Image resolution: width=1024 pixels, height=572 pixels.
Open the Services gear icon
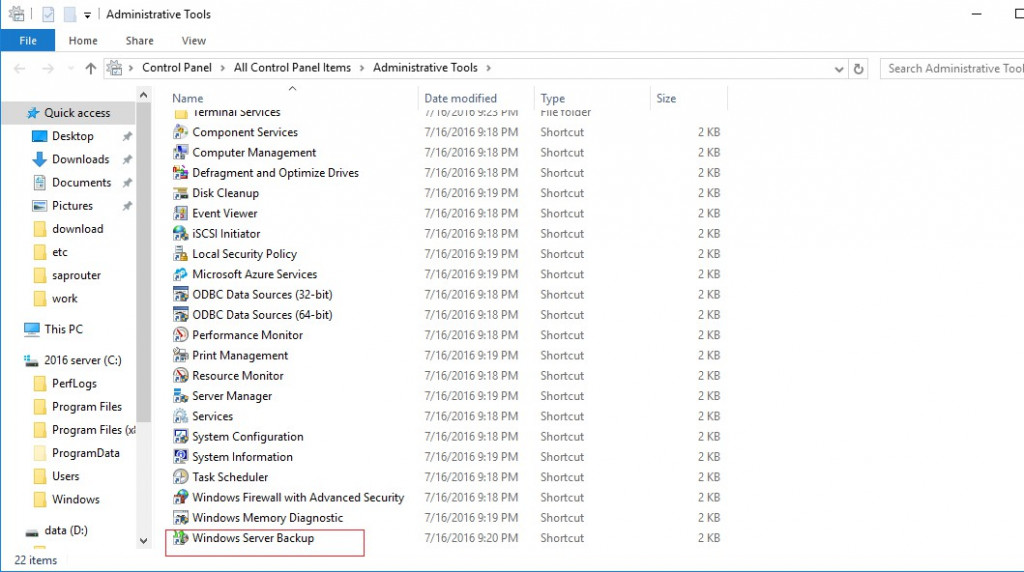click(x=180, y=416)
